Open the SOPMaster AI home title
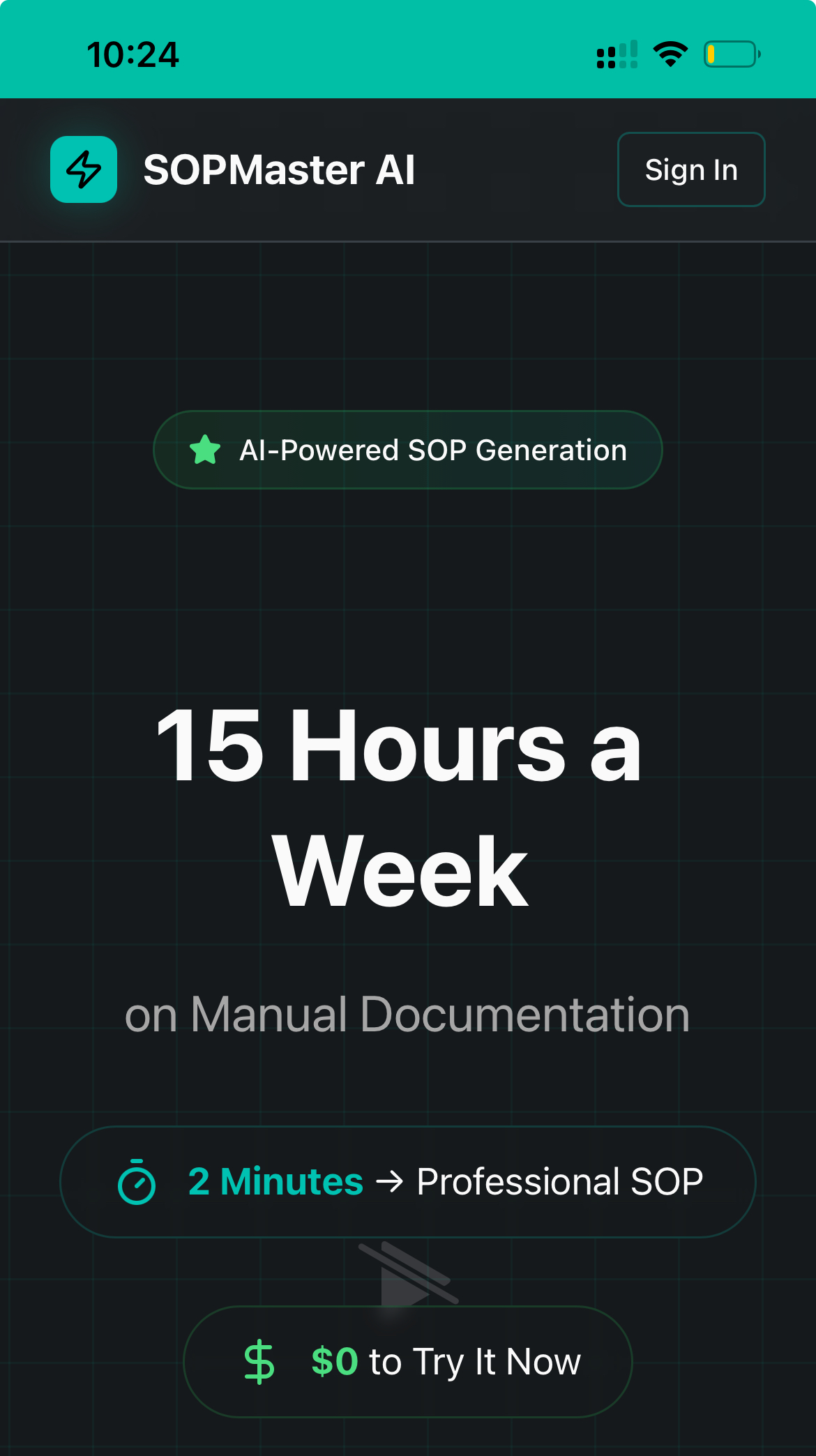The height and width of the screenshot is (1456, 816). point(279,170)
